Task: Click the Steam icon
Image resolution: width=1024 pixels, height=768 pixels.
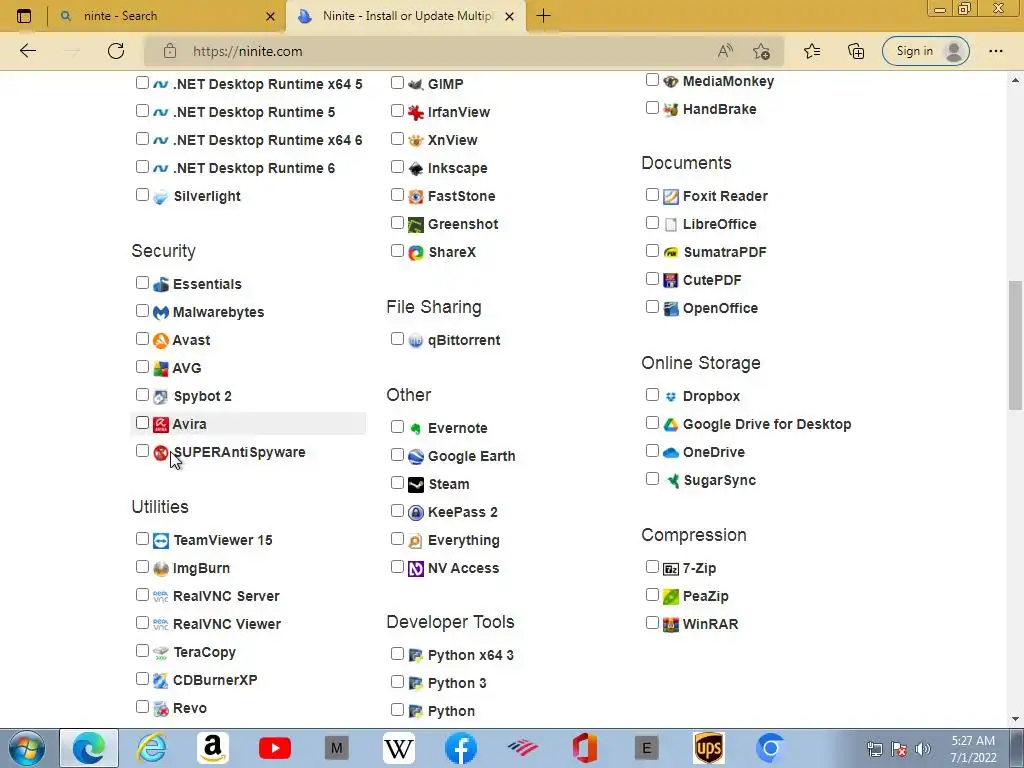Action: 415,485
